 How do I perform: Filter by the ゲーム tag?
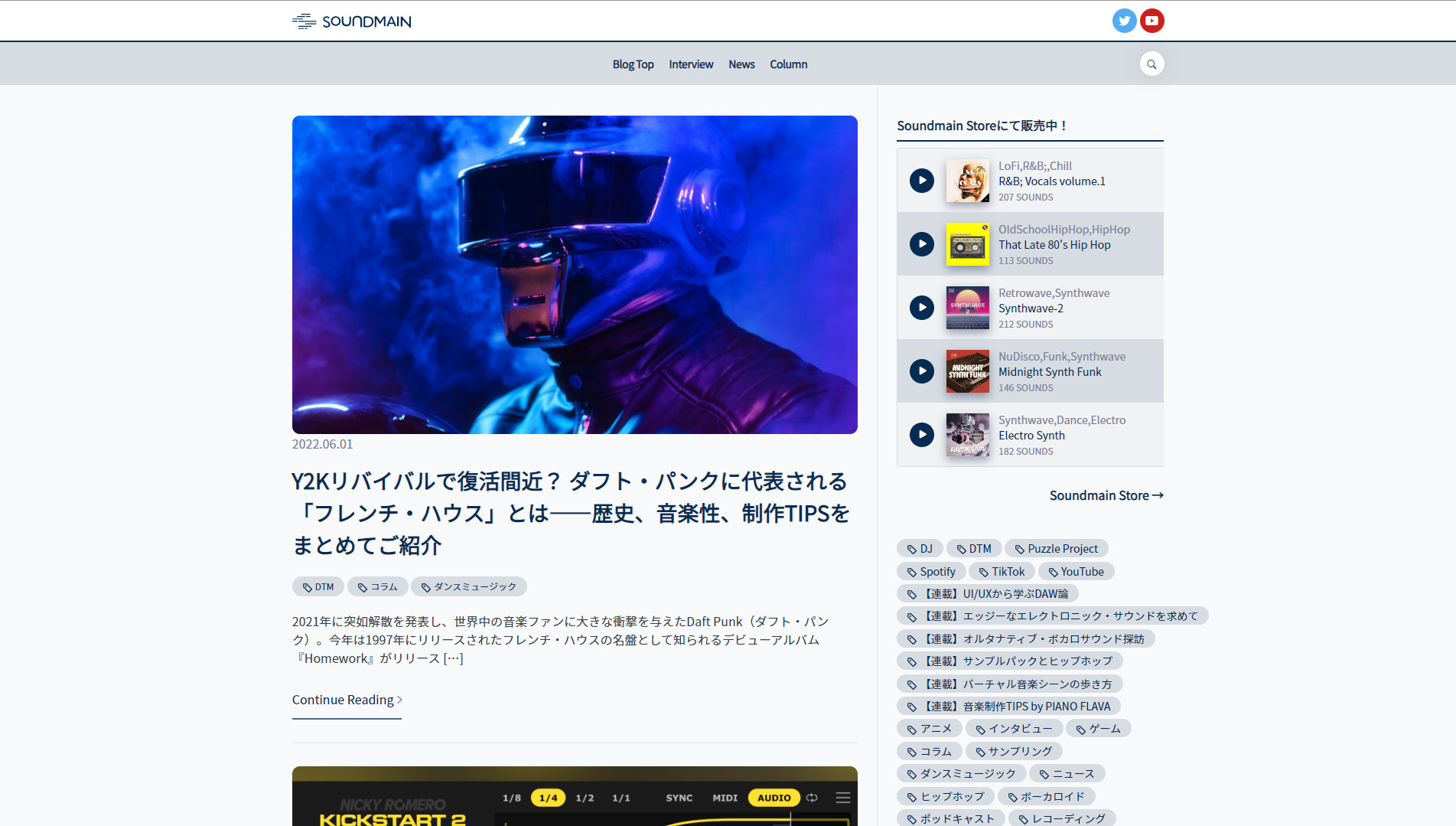click(x=1099, y=728)
